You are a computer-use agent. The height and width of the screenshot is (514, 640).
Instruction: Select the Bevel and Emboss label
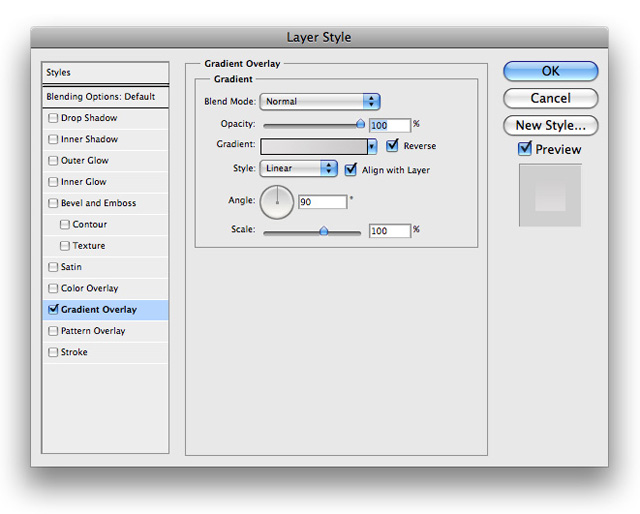coord(98,203)
